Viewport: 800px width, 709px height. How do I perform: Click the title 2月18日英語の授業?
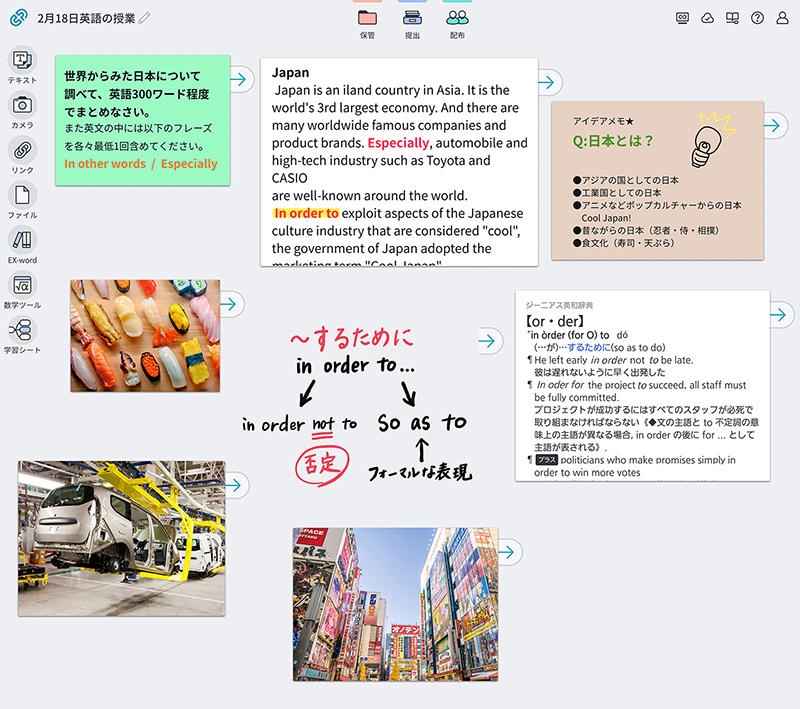86,18
